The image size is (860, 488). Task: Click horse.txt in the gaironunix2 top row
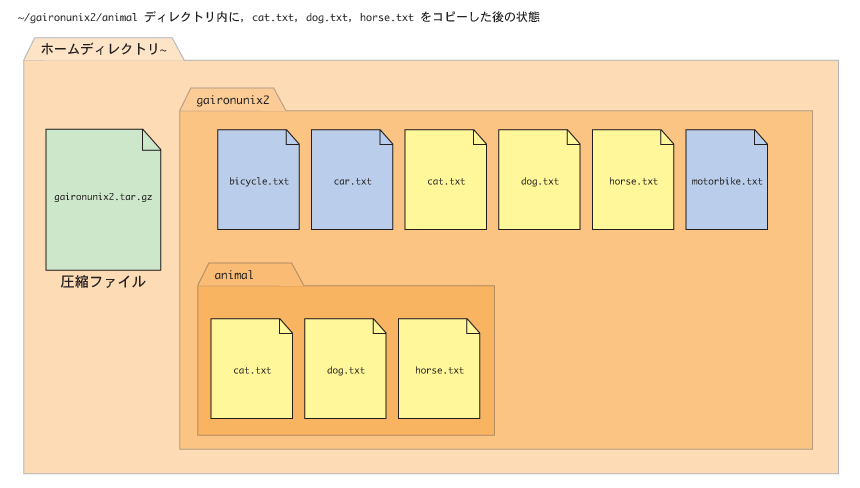click(633, 179)
